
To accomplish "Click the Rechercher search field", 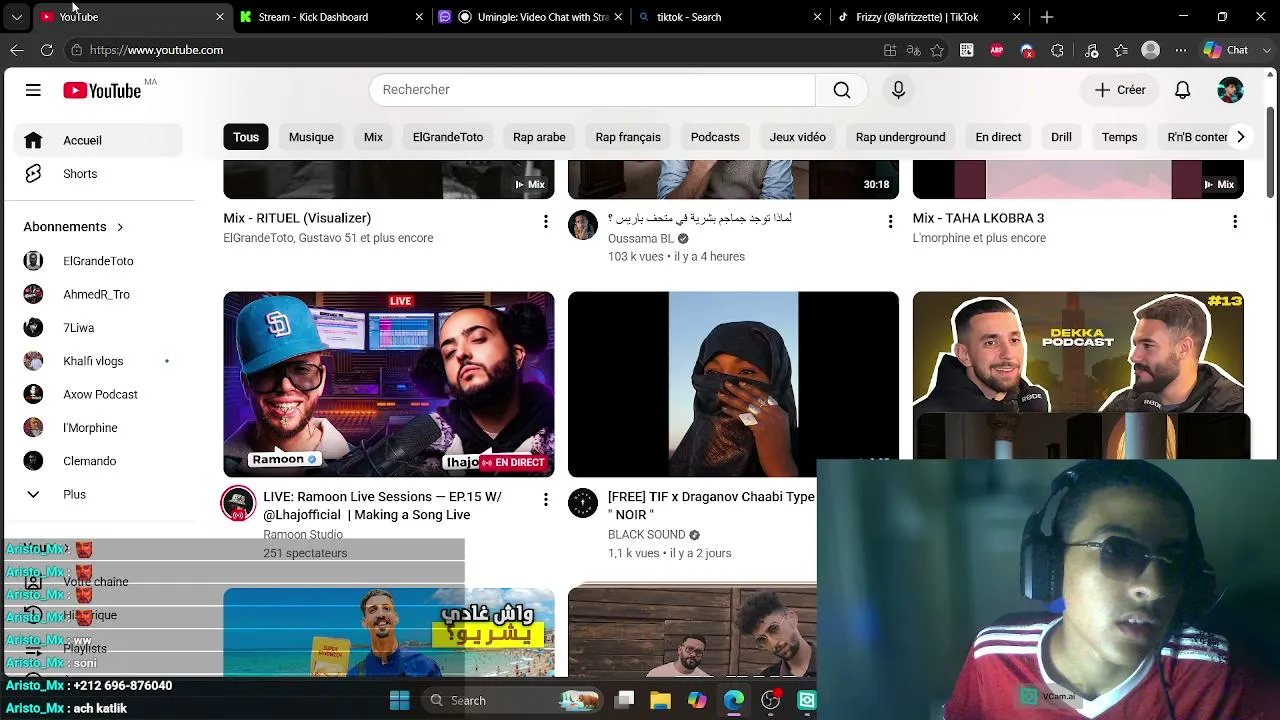I will (592, 90).
